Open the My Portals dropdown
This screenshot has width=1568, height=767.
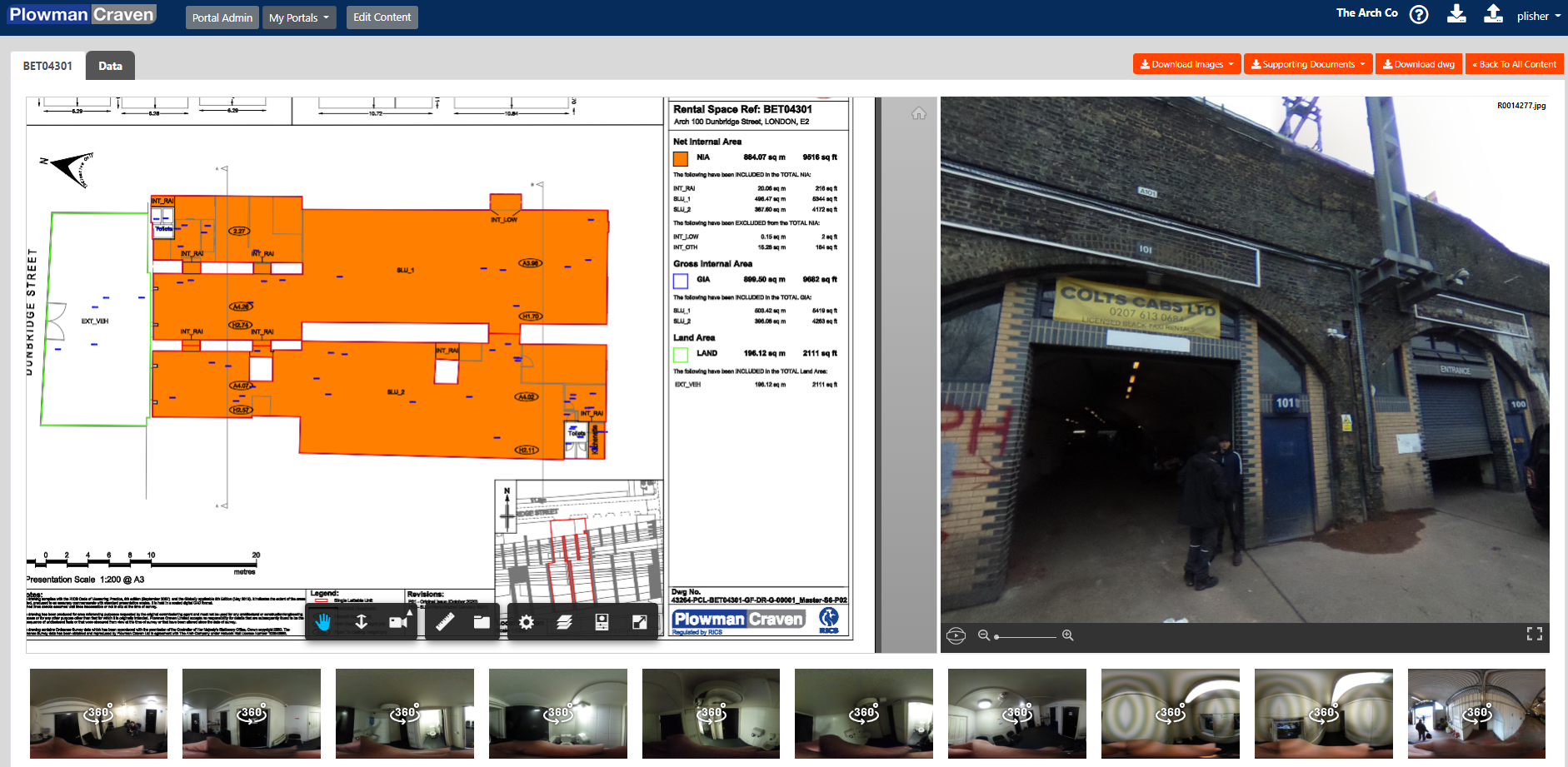click(299, 17)
